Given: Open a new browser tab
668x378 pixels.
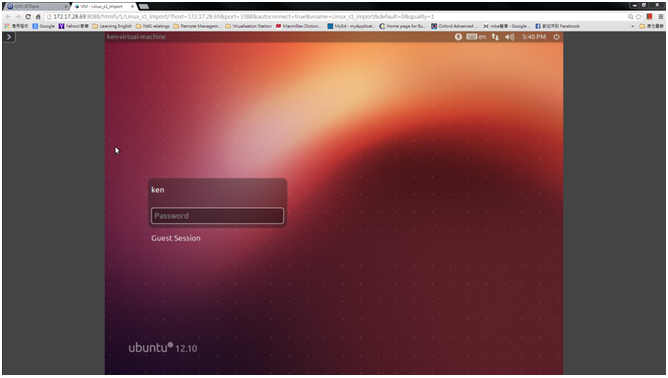Looking at the screenshot, I should tap(144, 6).
